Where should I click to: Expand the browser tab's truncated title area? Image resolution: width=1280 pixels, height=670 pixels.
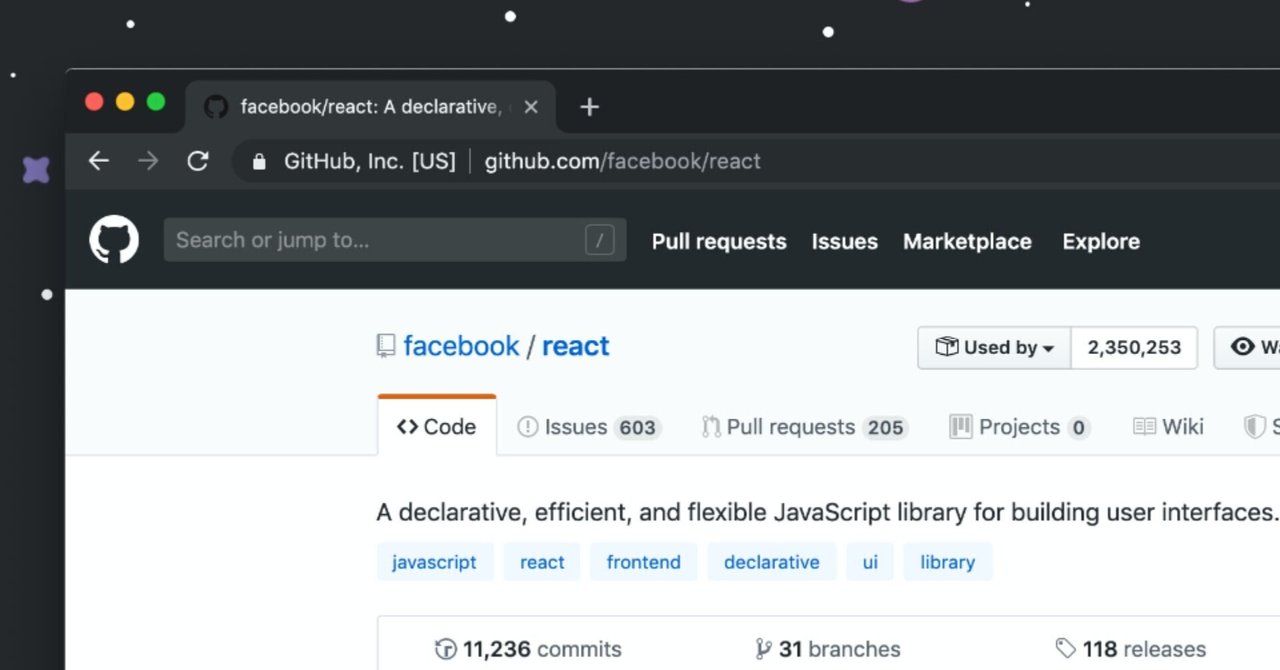[374, 107]
